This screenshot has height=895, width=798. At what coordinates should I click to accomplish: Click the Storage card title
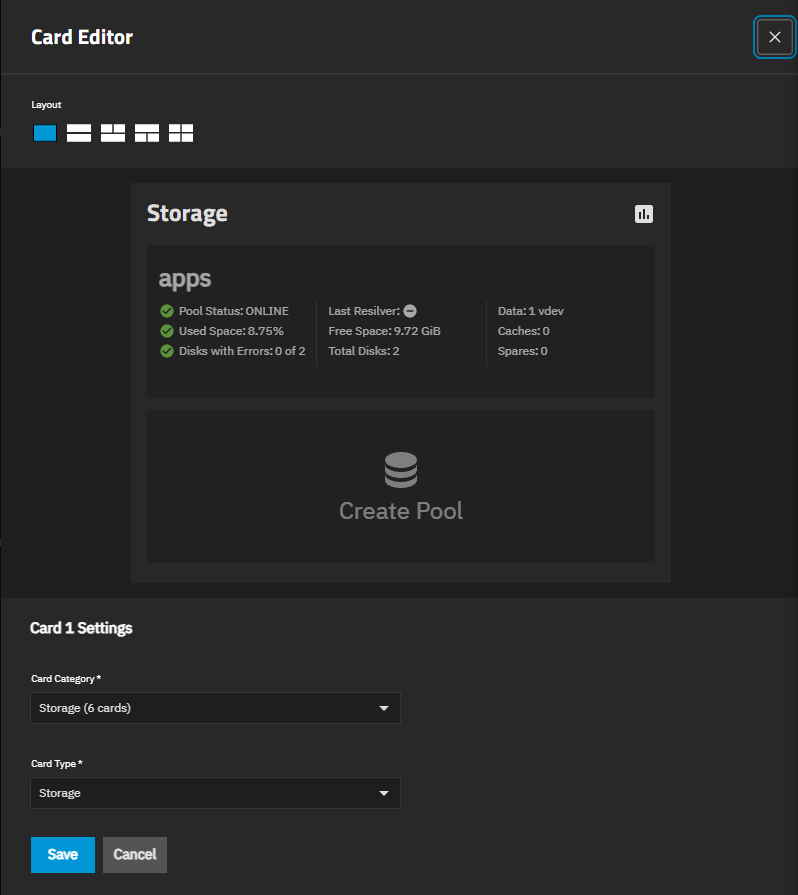187,213
